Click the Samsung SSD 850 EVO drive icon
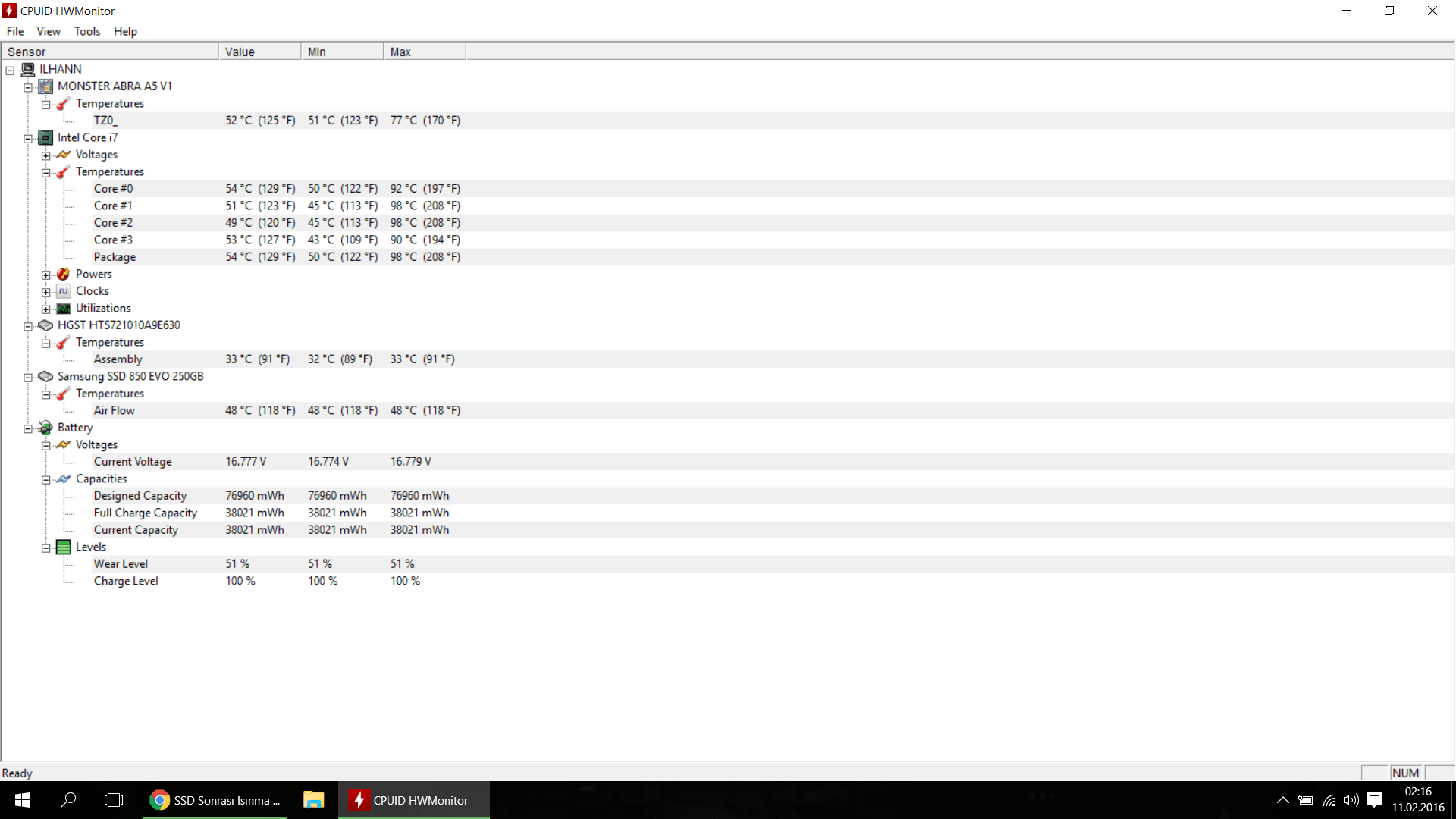This screenshot has width=1456, height=819. coord(45,376)
